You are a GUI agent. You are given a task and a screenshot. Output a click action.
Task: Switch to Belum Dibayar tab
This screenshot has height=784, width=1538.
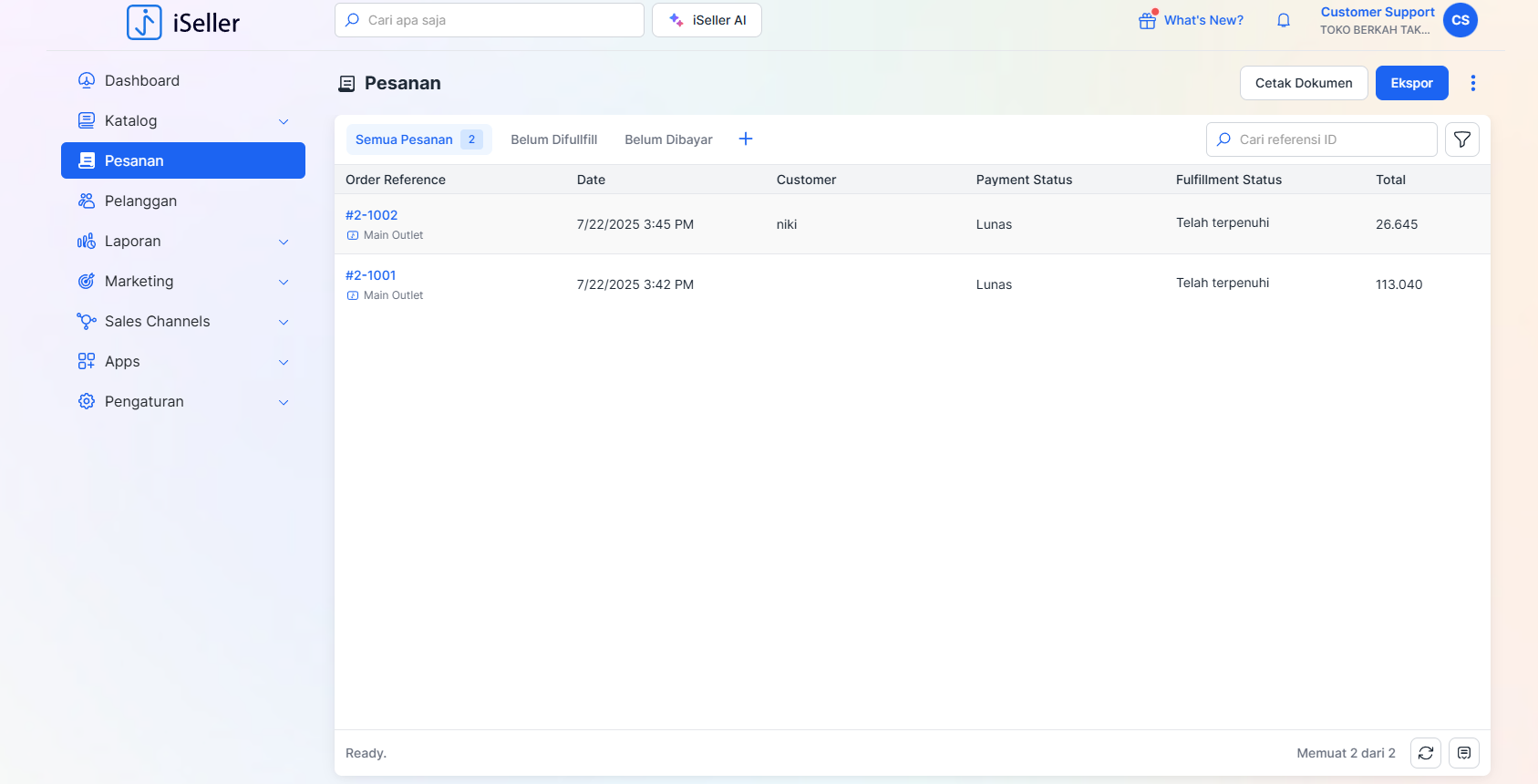tap(668, 139)
